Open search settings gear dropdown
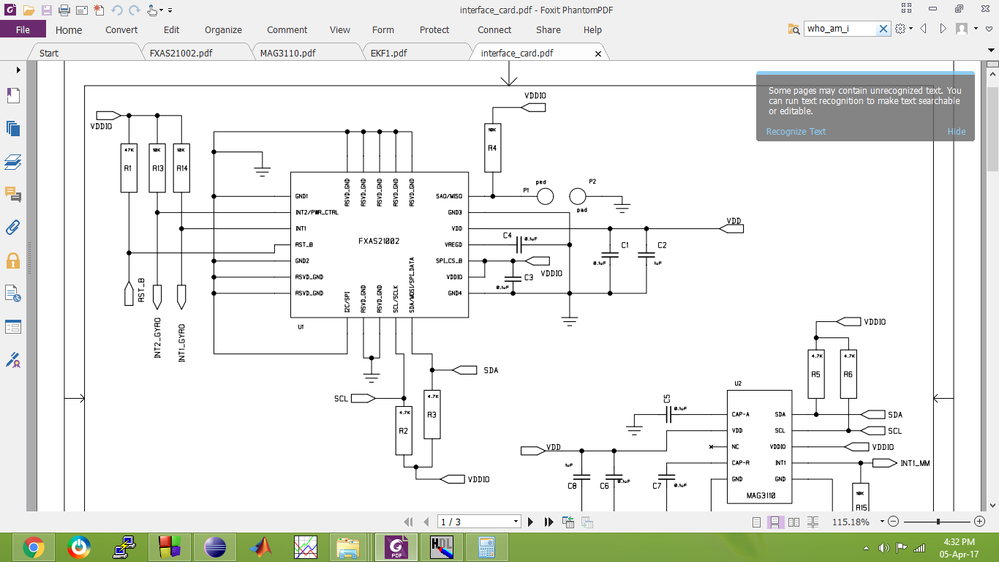 pyautogui.click(x=903, y=29)
